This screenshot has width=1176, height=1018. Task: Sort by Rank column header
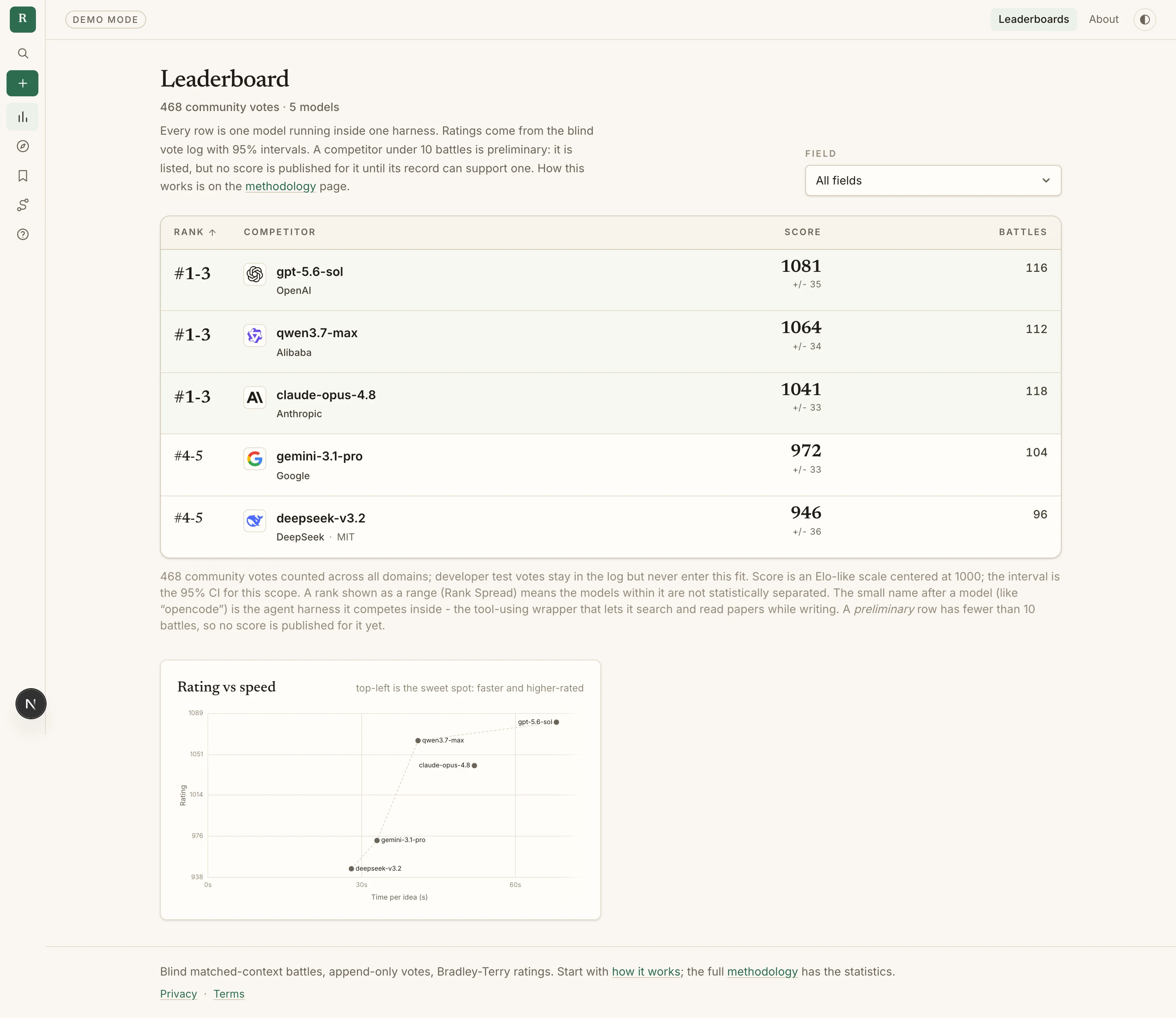point(195,232)
